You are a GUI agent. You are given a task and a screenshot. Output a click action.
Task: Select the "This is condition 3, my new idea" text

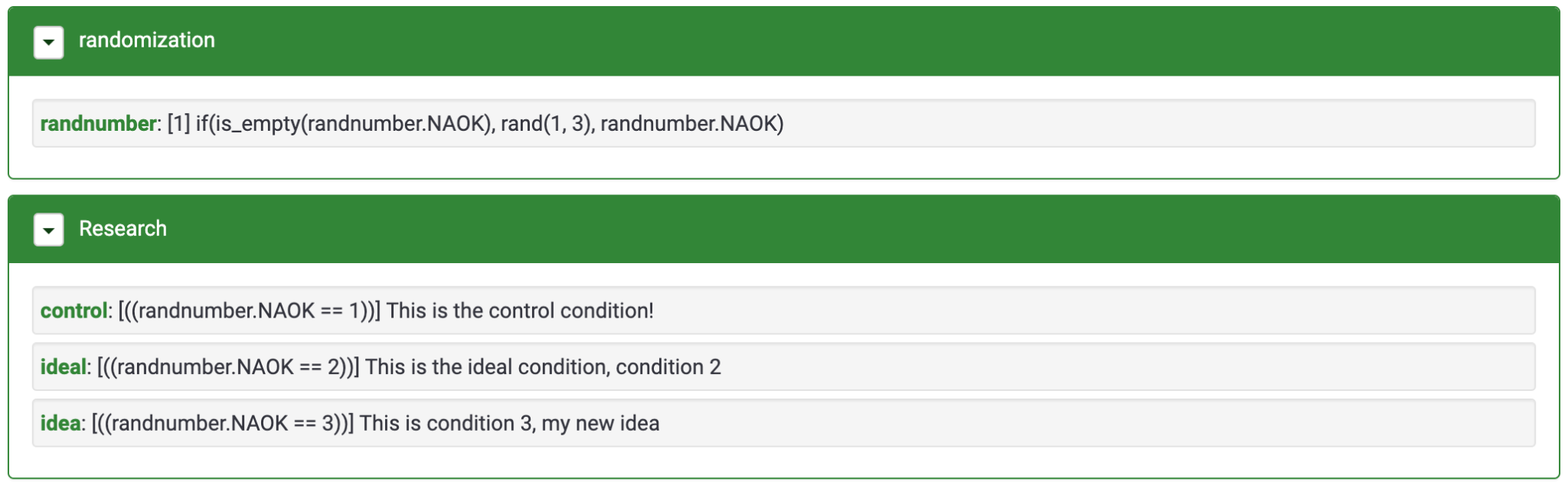tap(509, 424)
